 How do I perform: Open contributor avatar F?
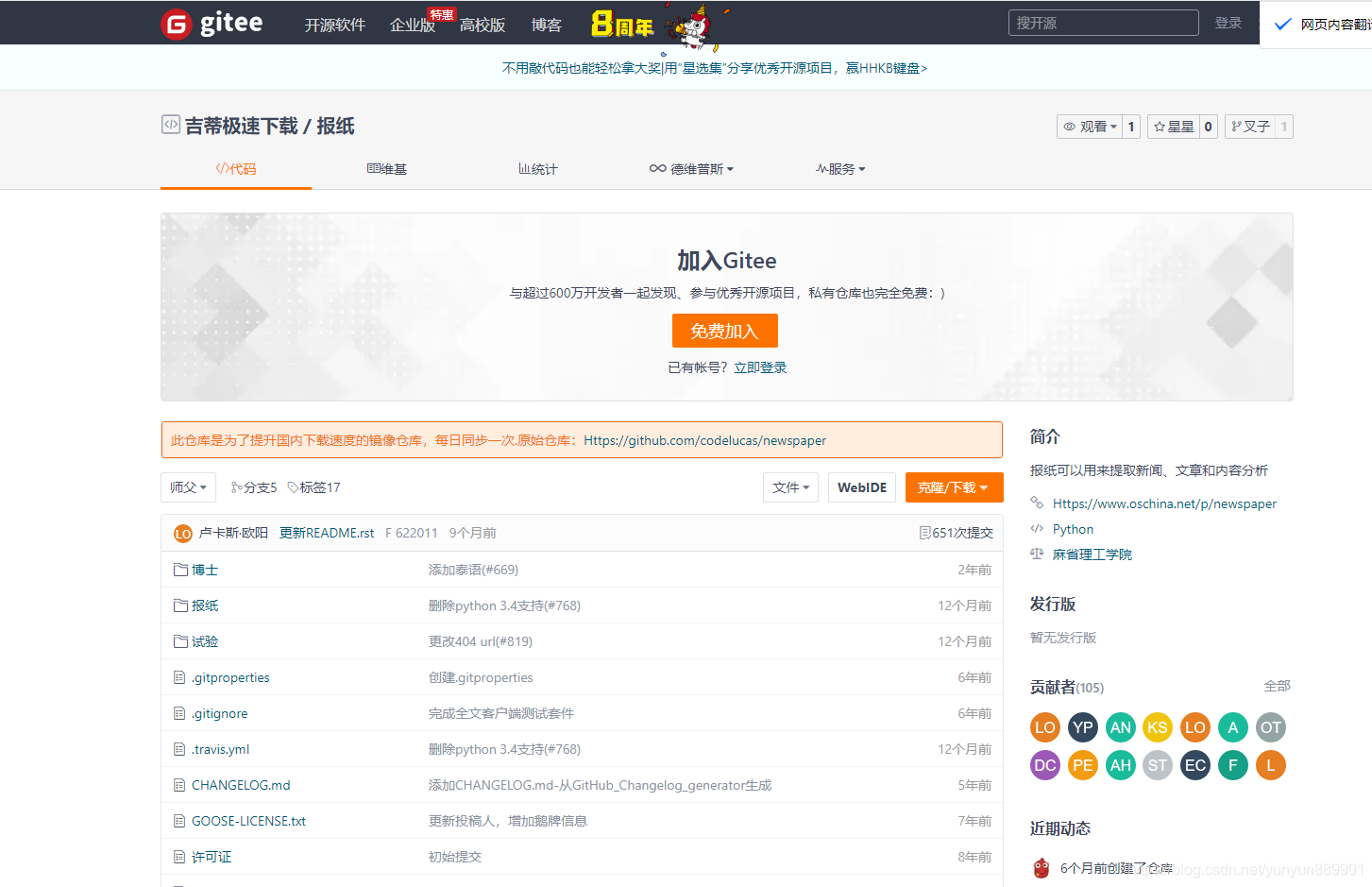[x=1233, y=765]
